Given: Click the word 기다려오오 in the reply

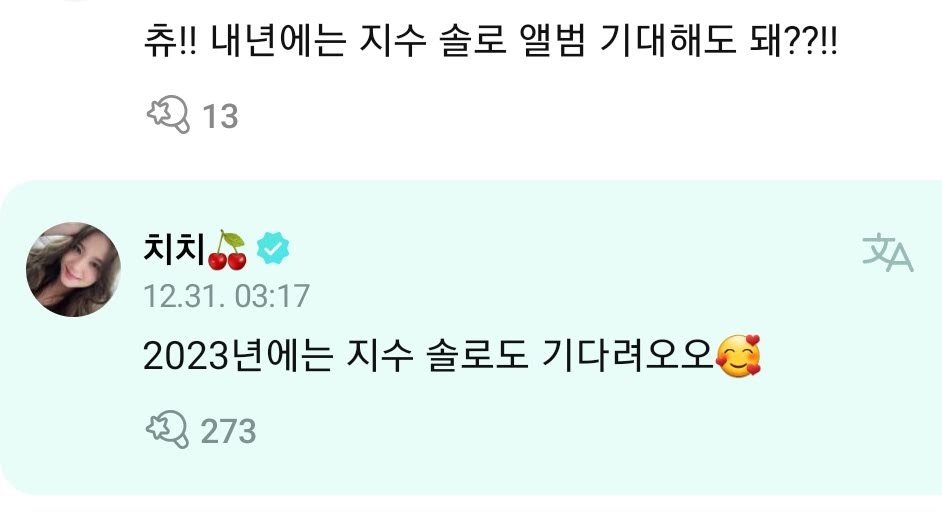Looking at the screenshot, I should 627,356.
